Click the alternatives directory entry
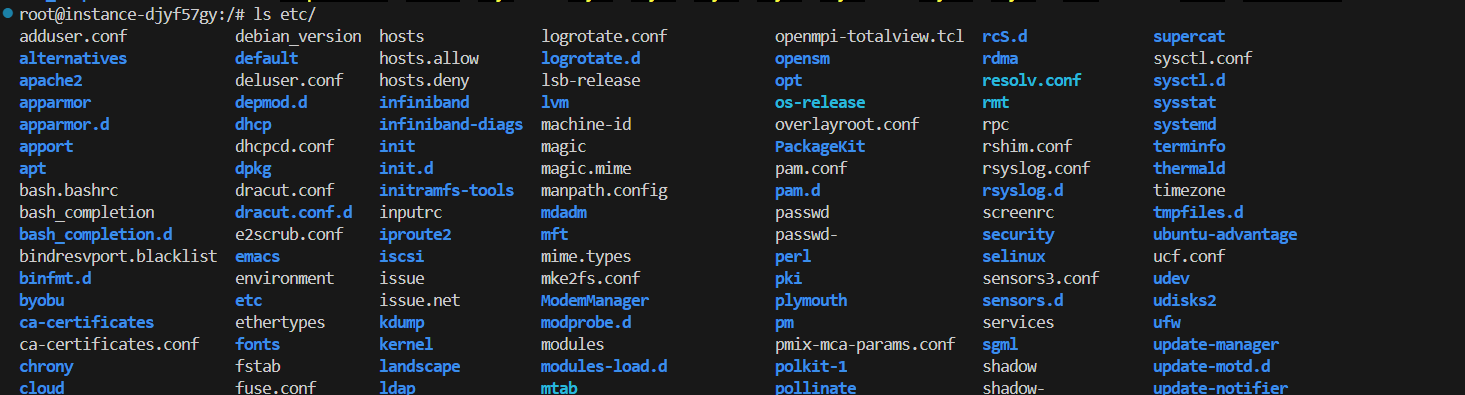This screenshot has width=1465, height=395. coord(73,58)
